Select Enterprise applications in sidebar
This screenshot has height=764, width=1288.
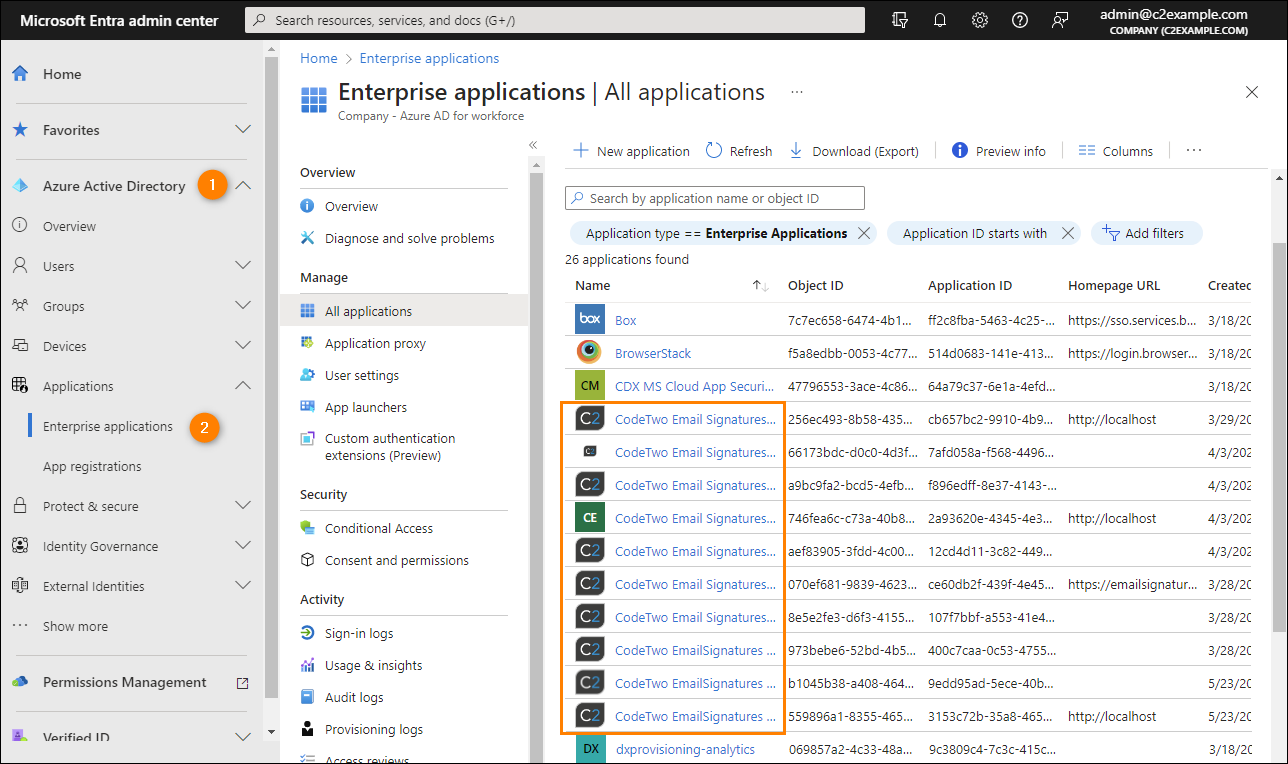tap(108, 426)
